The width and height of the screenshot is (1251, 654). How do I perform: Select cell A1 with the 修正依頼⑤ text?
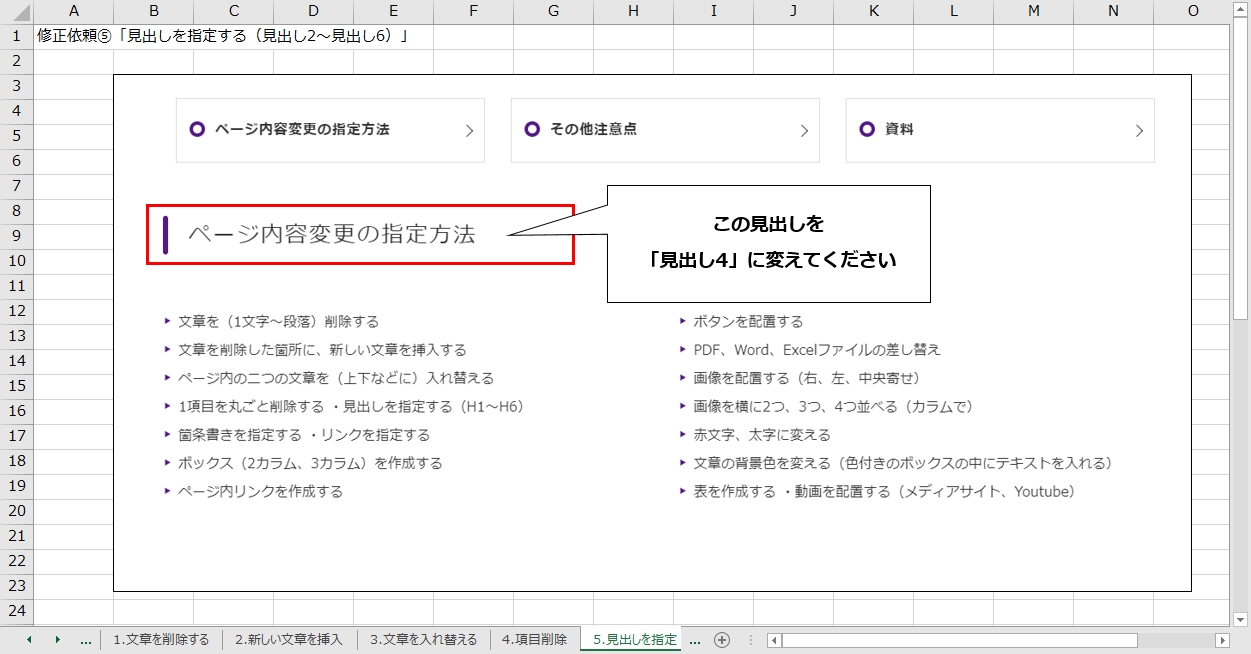[x=73, y=35]
